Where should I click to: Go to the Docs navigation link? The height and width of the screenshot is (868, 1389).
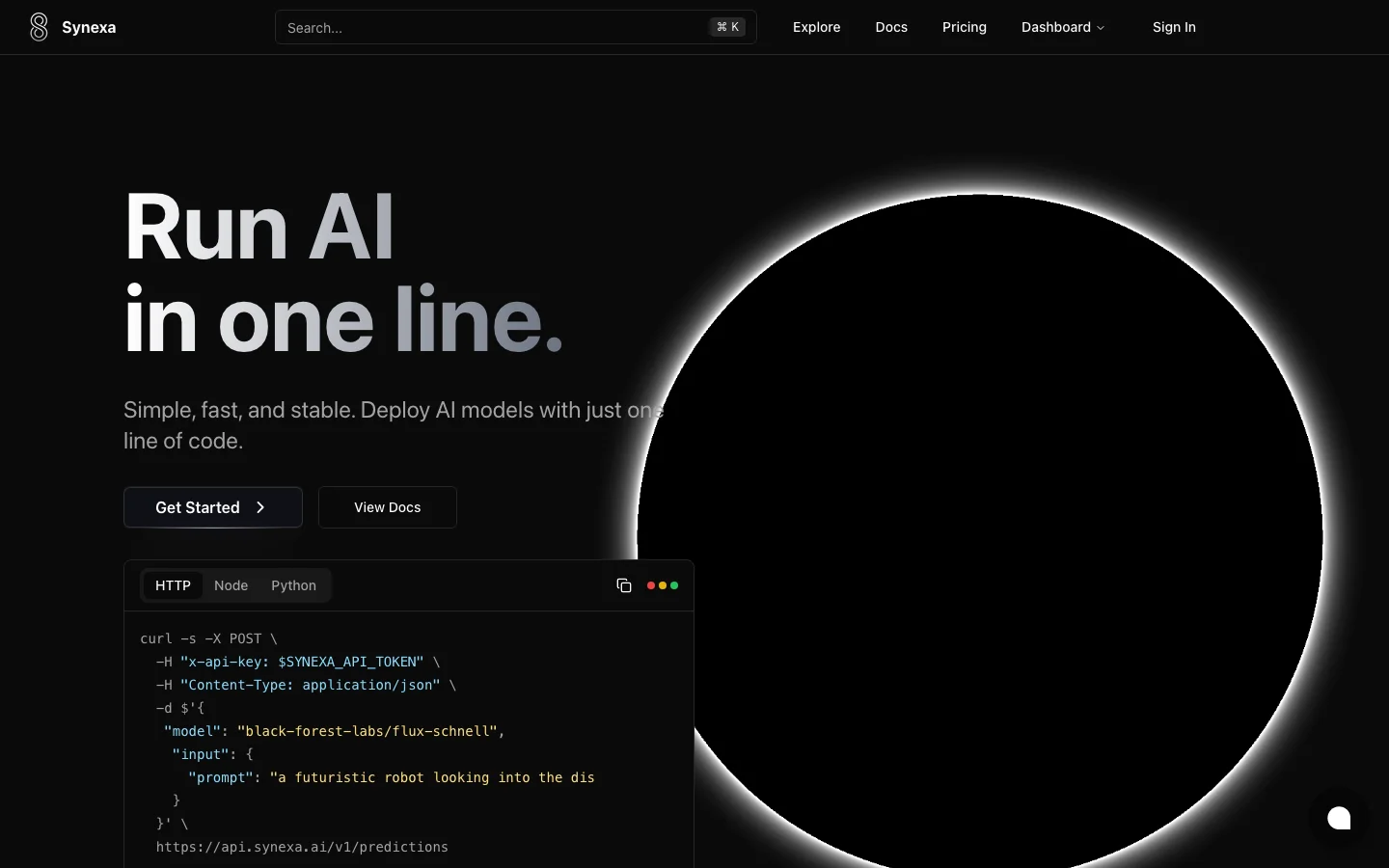coord(891,27)
